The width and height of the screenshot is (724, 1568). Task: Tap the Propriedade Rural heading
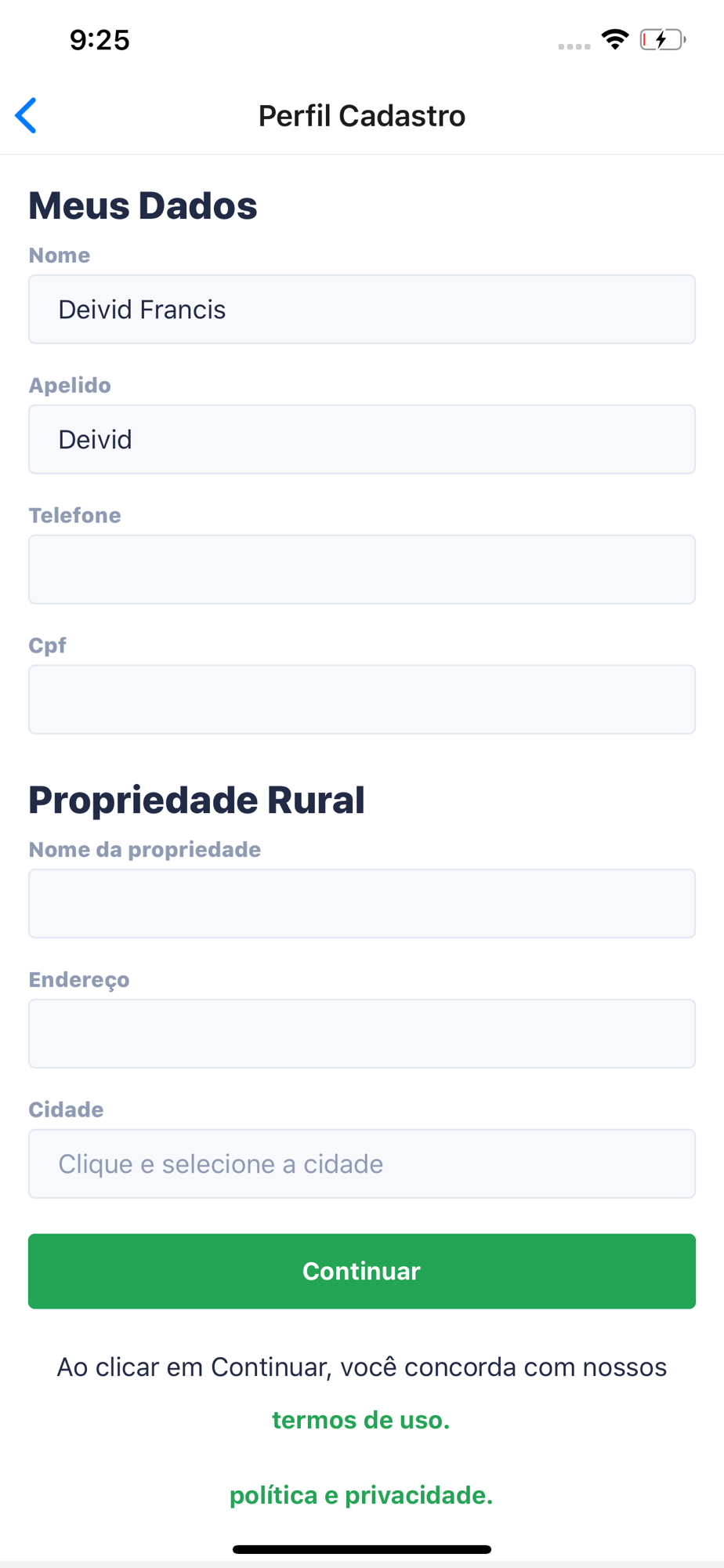click(197, 800)
